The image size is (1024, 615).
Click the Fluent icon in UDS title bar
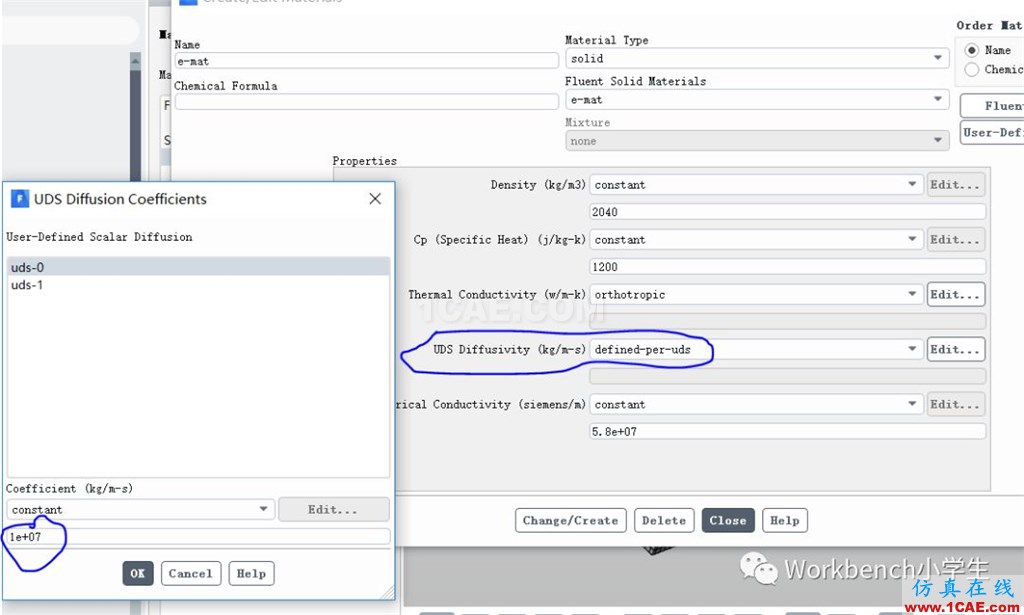(x=20, y=198)
